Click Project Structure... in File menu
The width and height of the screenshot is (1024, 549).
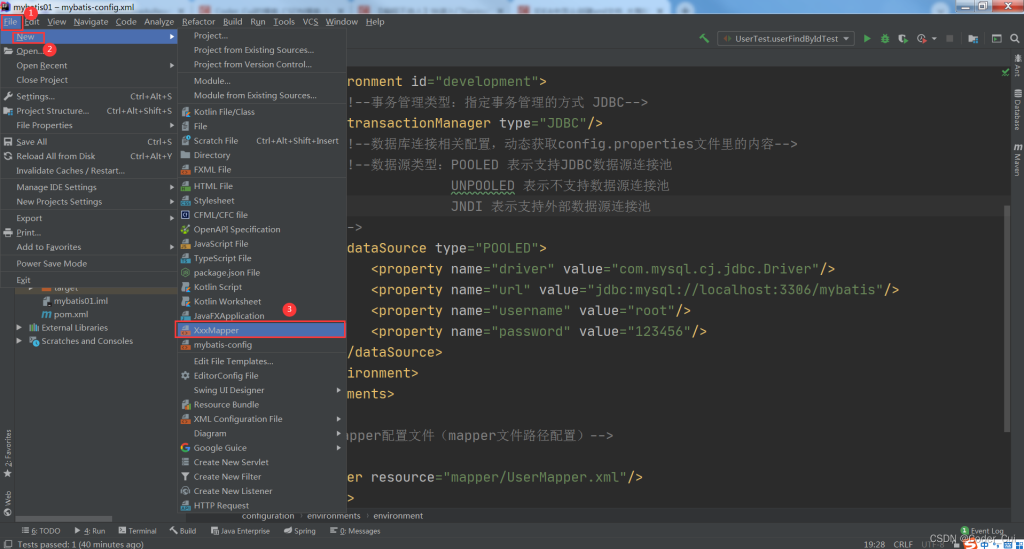coord(89,111)
